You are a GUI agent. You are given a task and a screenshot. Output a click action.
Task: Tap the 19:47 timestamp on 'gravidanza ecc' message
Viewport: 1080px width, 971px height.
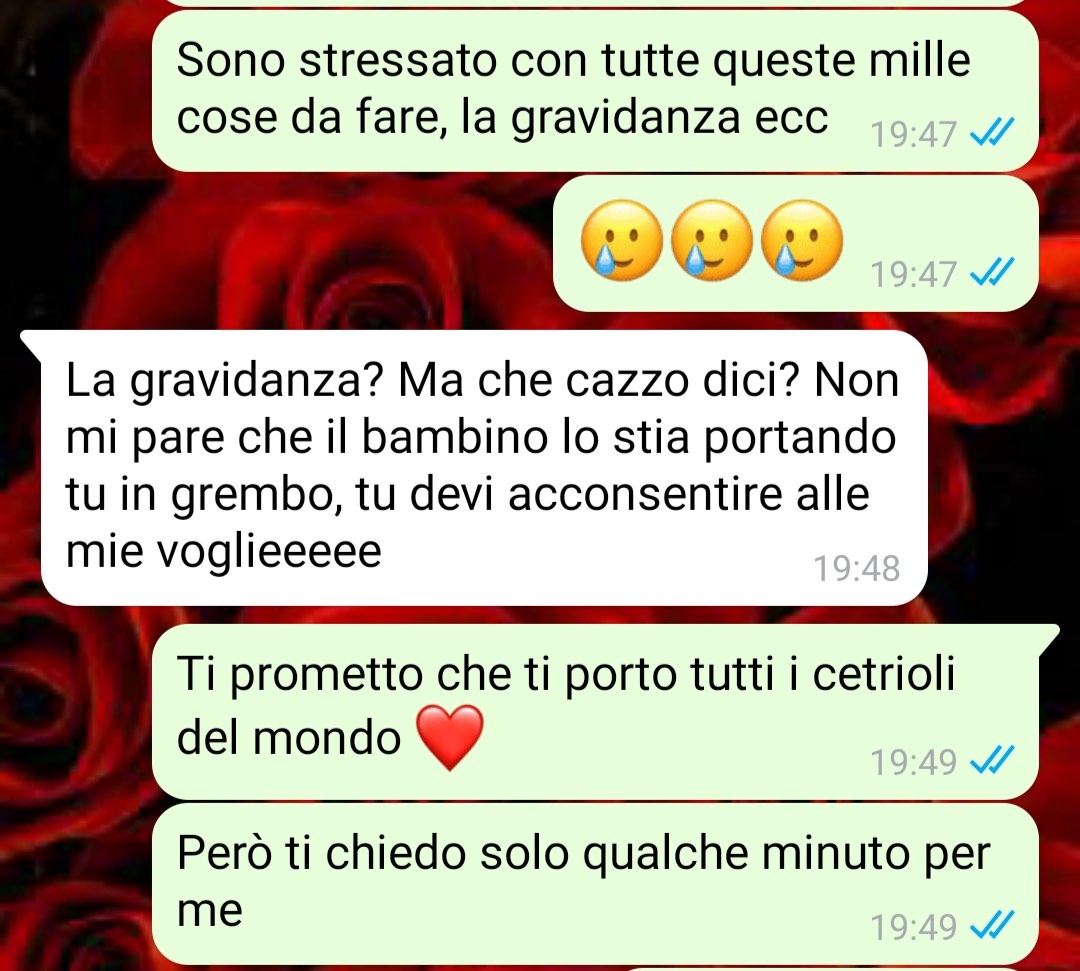(913, 134)
